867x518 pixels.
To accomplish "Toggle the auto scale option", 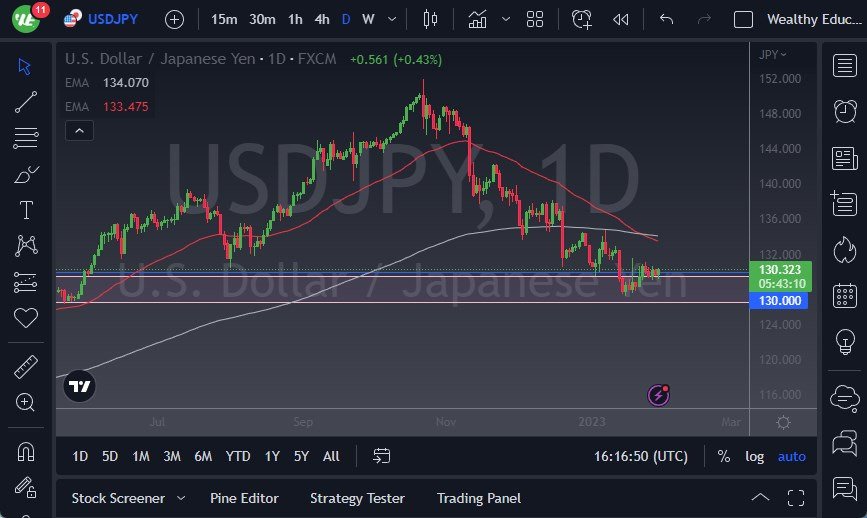I will coord(792,456).
